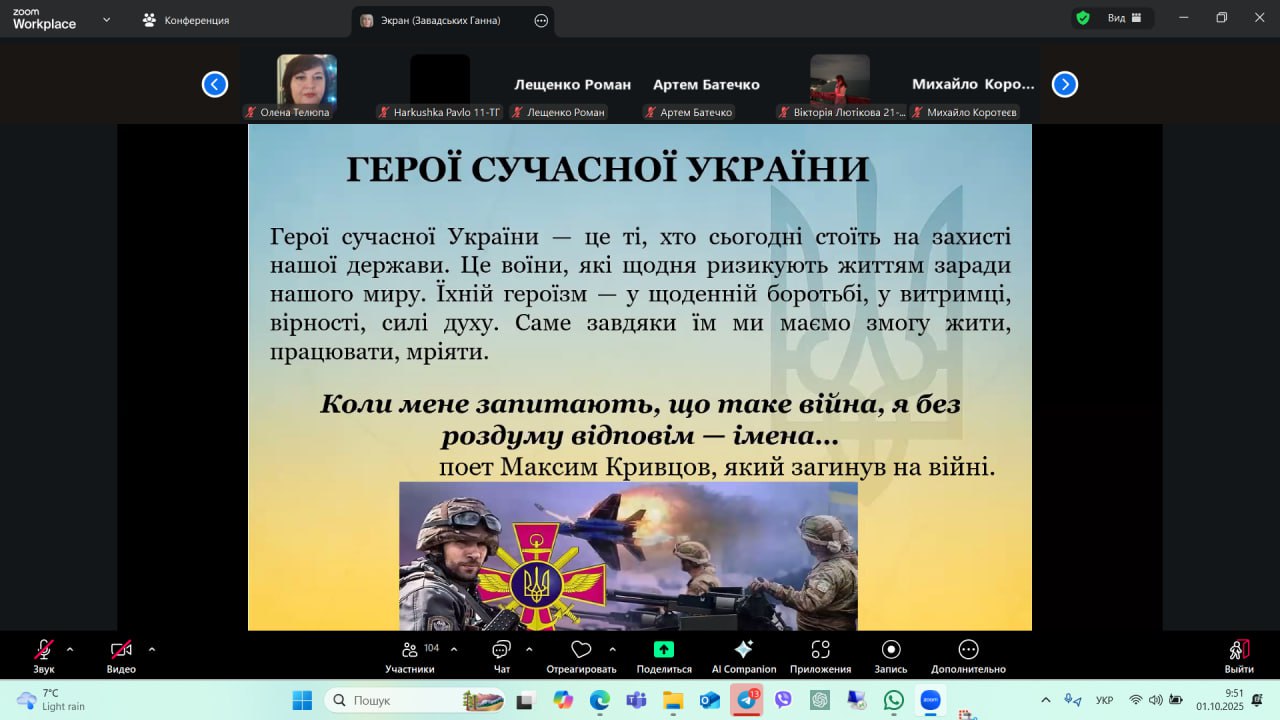Turn on the camera with the Видео button
This screenshot has width=1280, height=720.
click(121, 656)
